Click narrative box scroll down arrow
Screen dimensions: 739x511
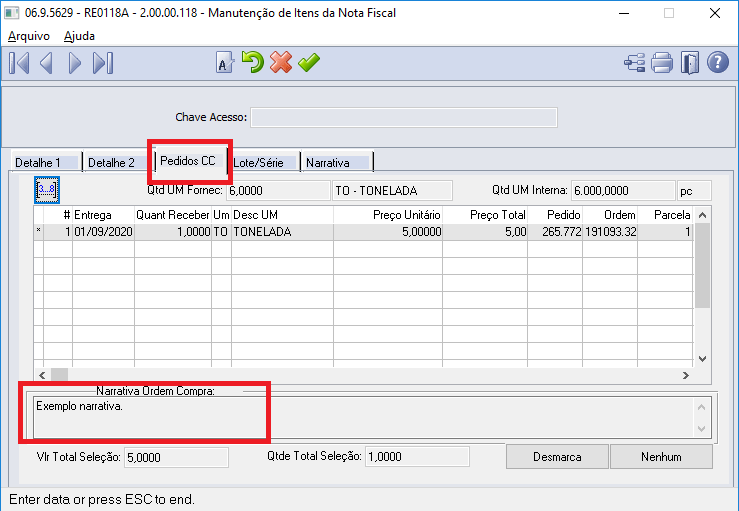tap(701, 429)
